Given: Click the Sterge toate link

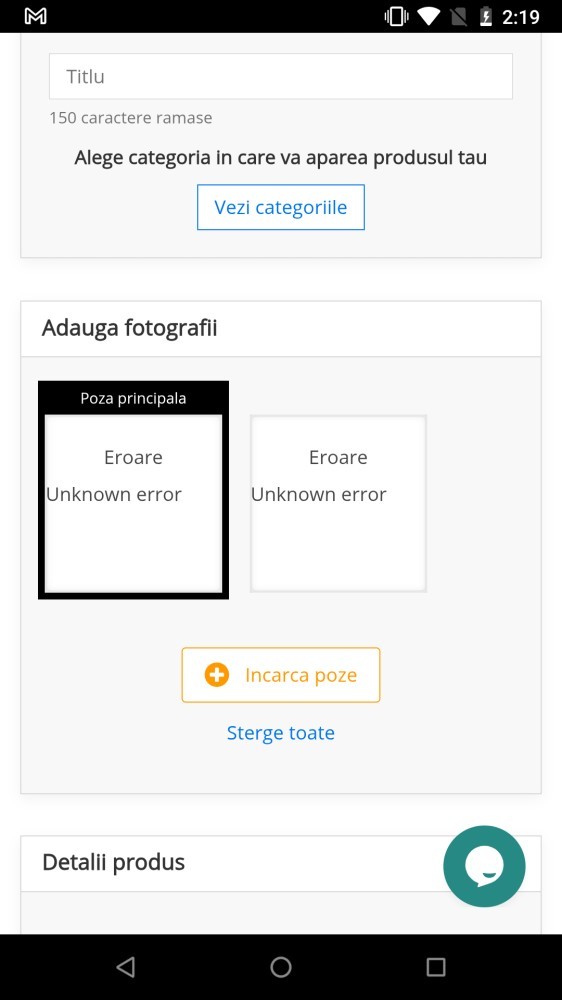Looking at the screenshot, I should point(281,733).
